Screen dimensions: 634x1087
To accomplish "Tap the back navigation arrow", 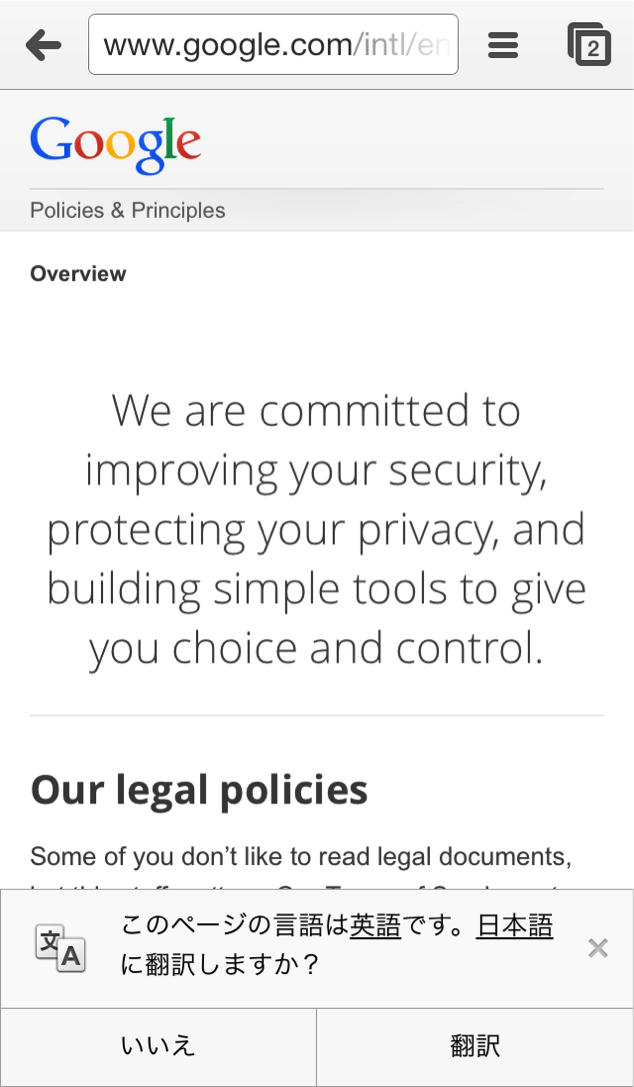I will 42,44.
